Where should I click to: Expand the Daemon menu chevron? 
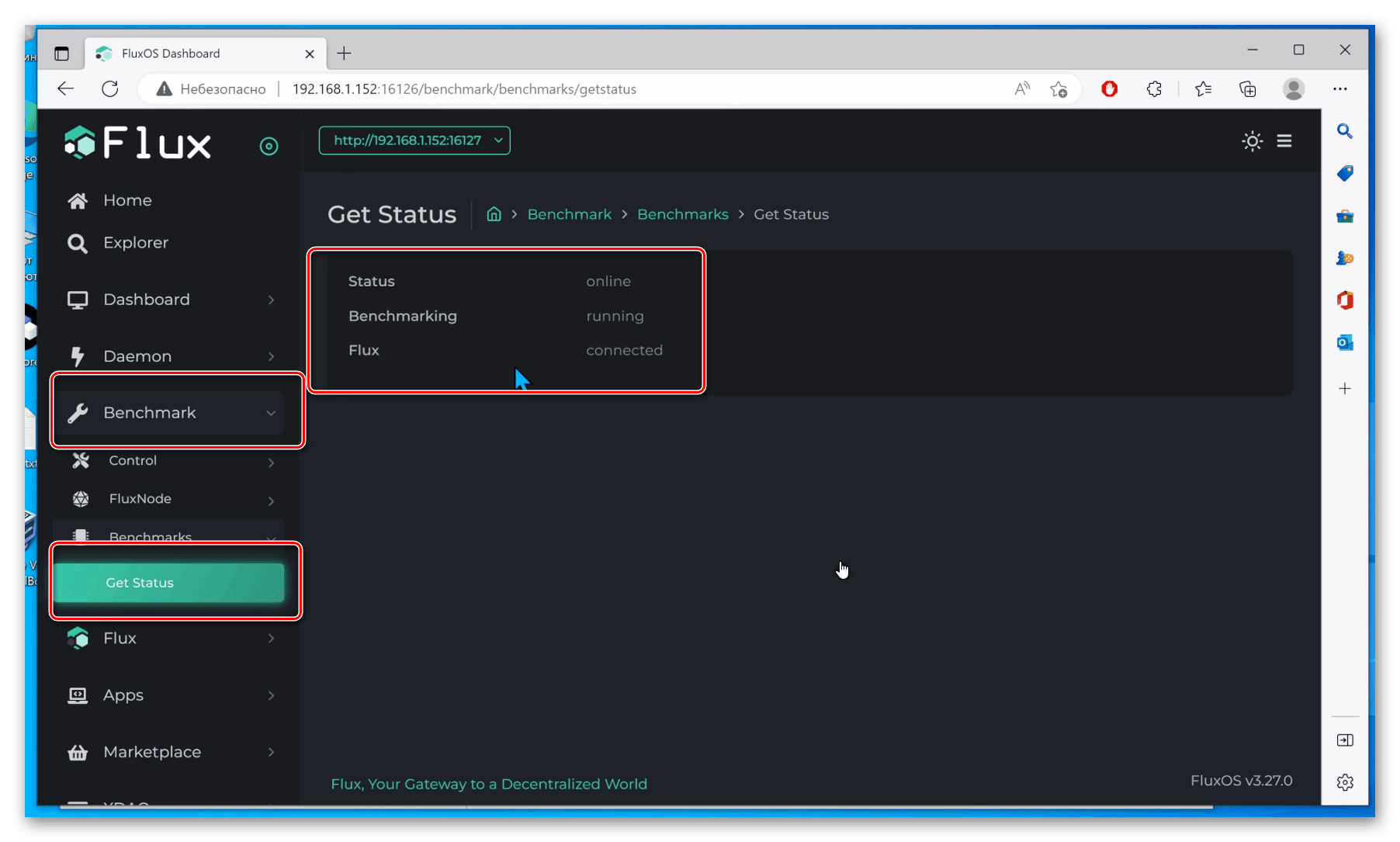pyautogui.click(x=271, y=357)
